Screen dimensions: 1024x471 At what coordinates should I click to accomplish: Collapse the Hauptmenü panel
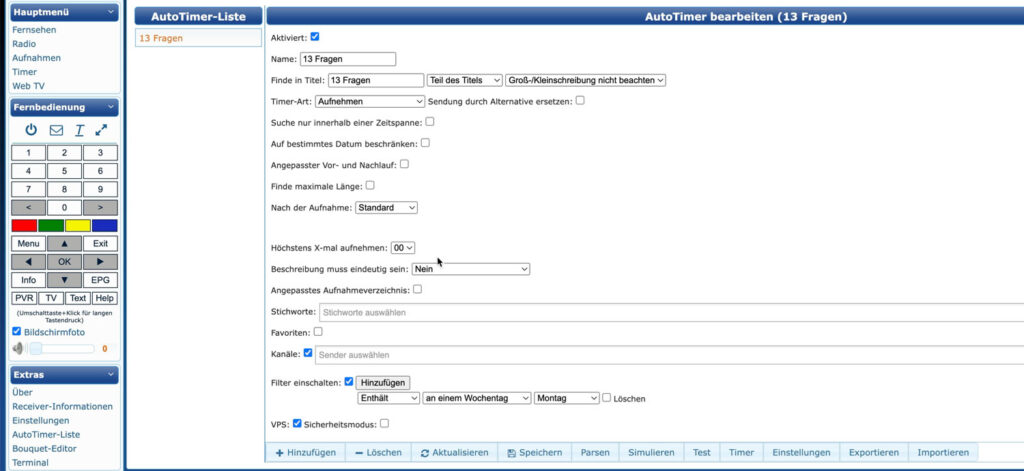coord(111,13)
